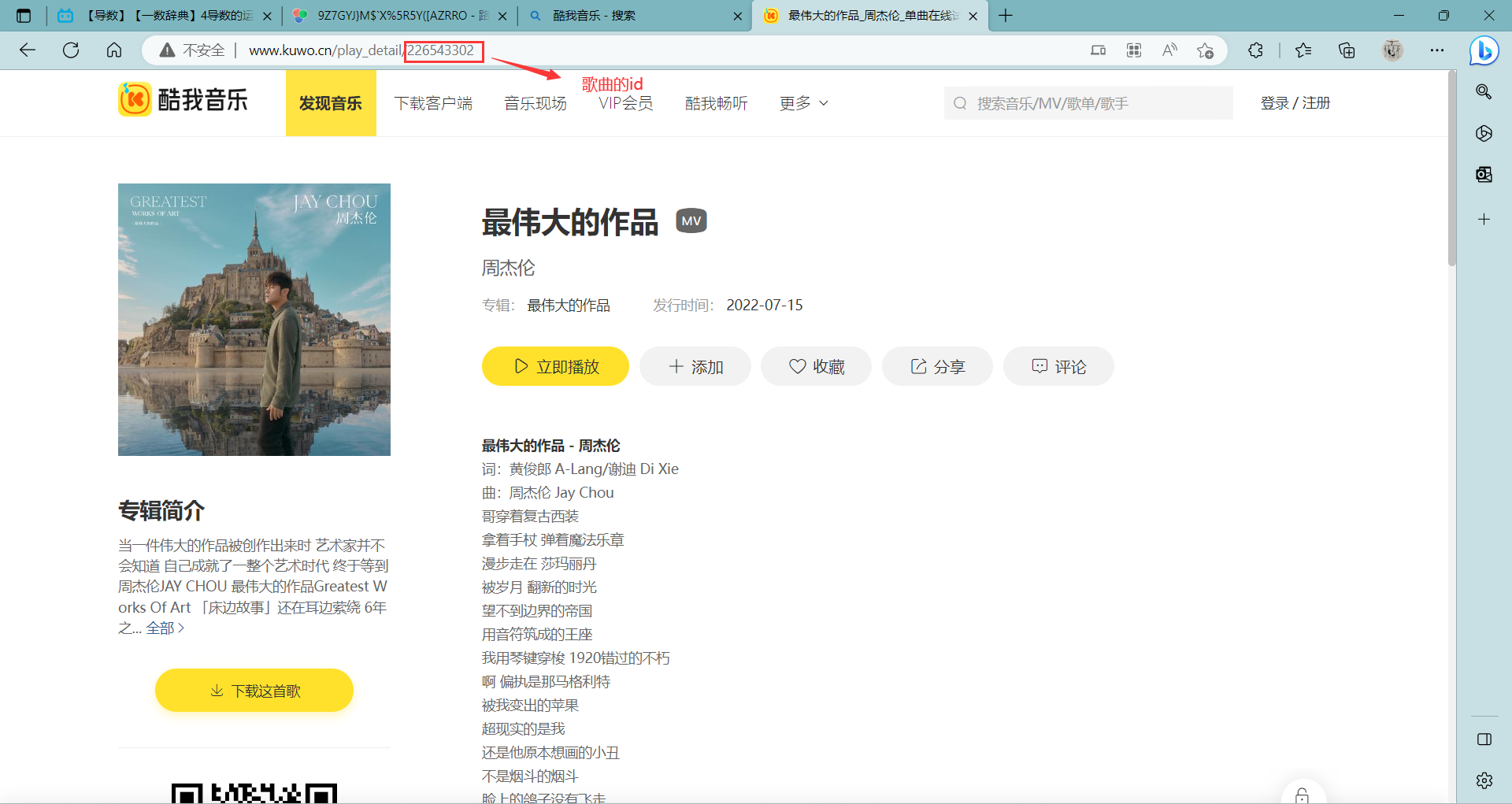Switch to the 酷我音乐 - 搜索 browser tab

[x=622, y=16]
